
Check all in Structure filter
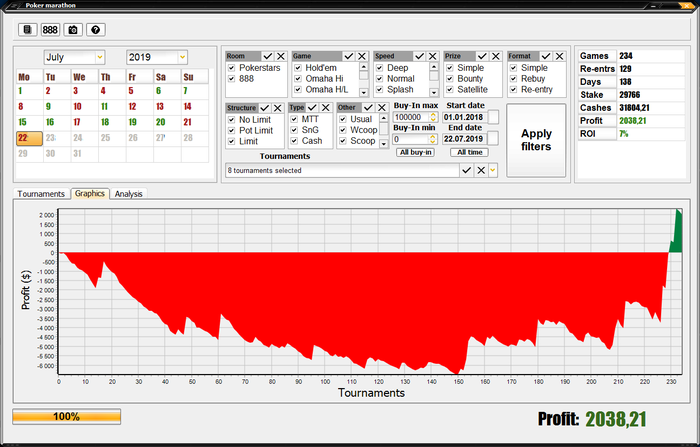coord(264,108)
